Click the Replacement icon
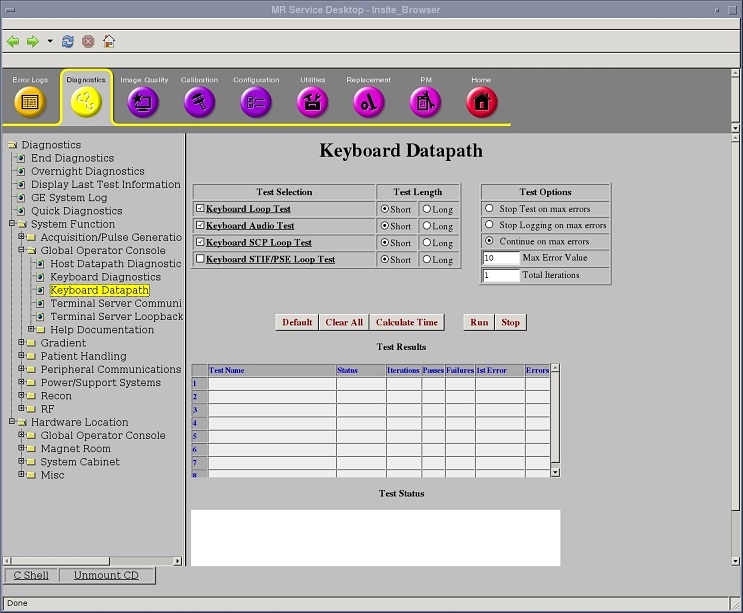Image resolution: width=743 pixels, height=613 pixels. coord(368,101)
